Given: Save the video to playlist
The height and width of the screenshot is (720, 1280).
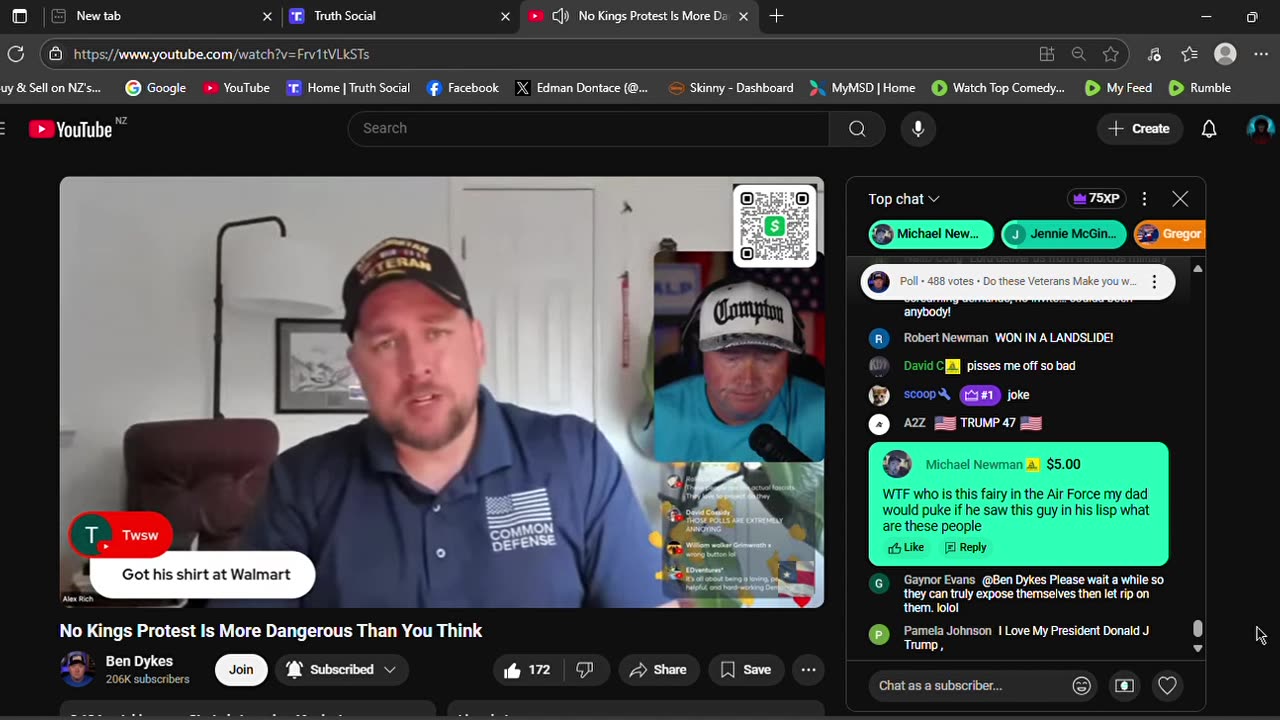Looking at the screenshot, I should 746,669.
